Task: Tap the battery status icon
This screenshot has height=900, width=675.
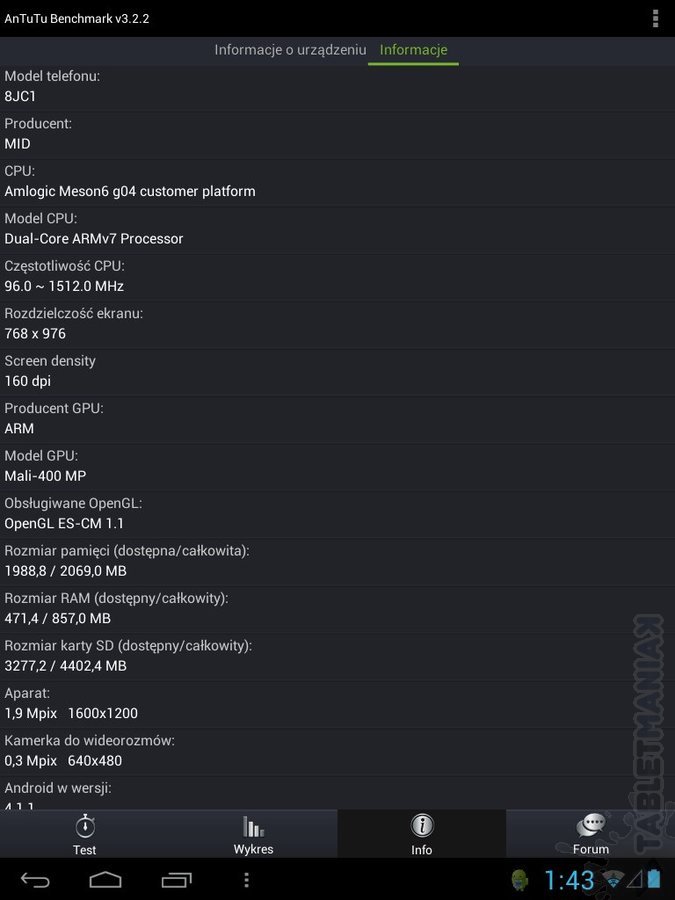Action: [x=654, y=879]
